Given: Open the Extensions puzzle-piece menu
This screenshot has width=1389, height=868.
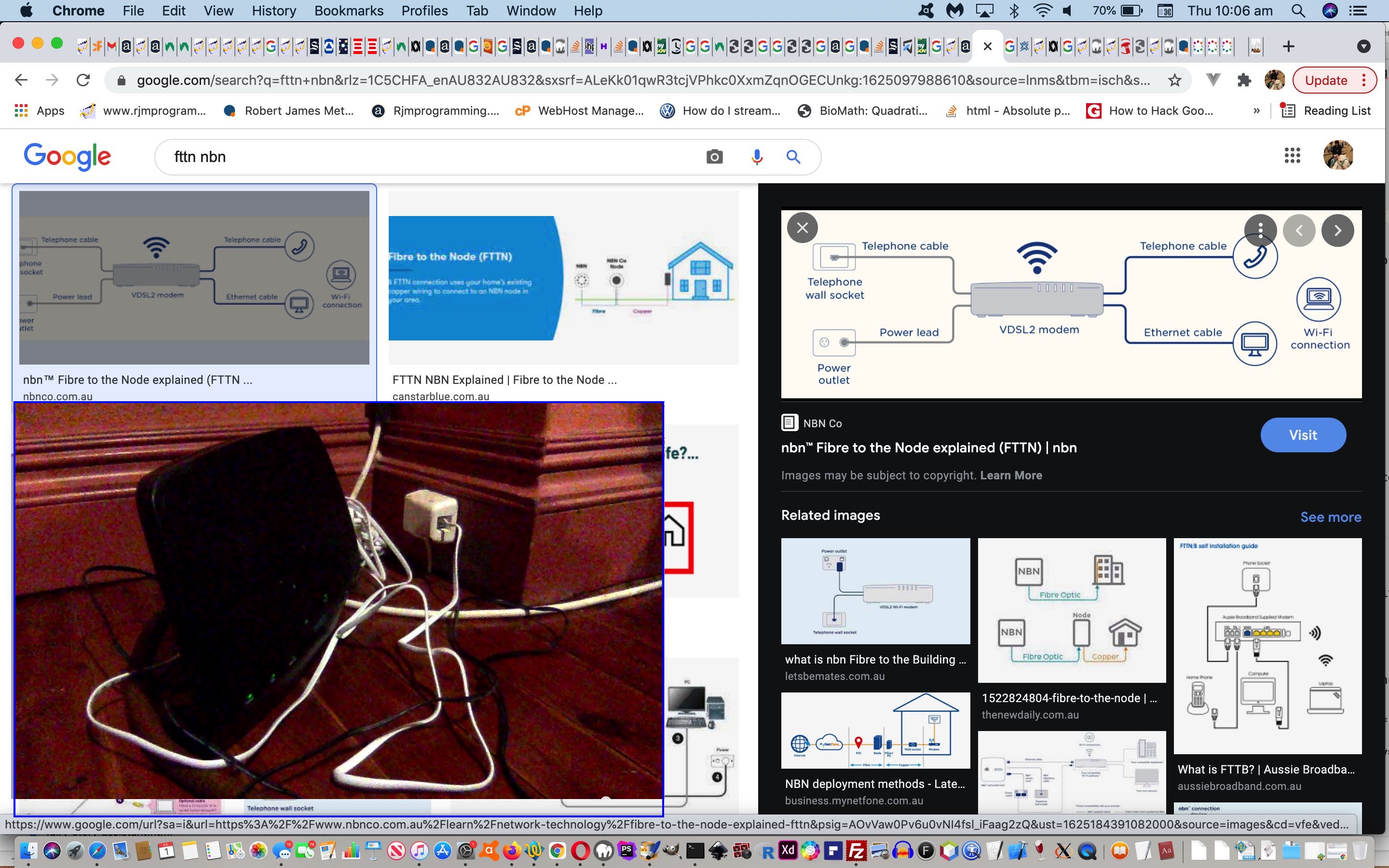Looking at the screenshot, I should (1244, 81).
